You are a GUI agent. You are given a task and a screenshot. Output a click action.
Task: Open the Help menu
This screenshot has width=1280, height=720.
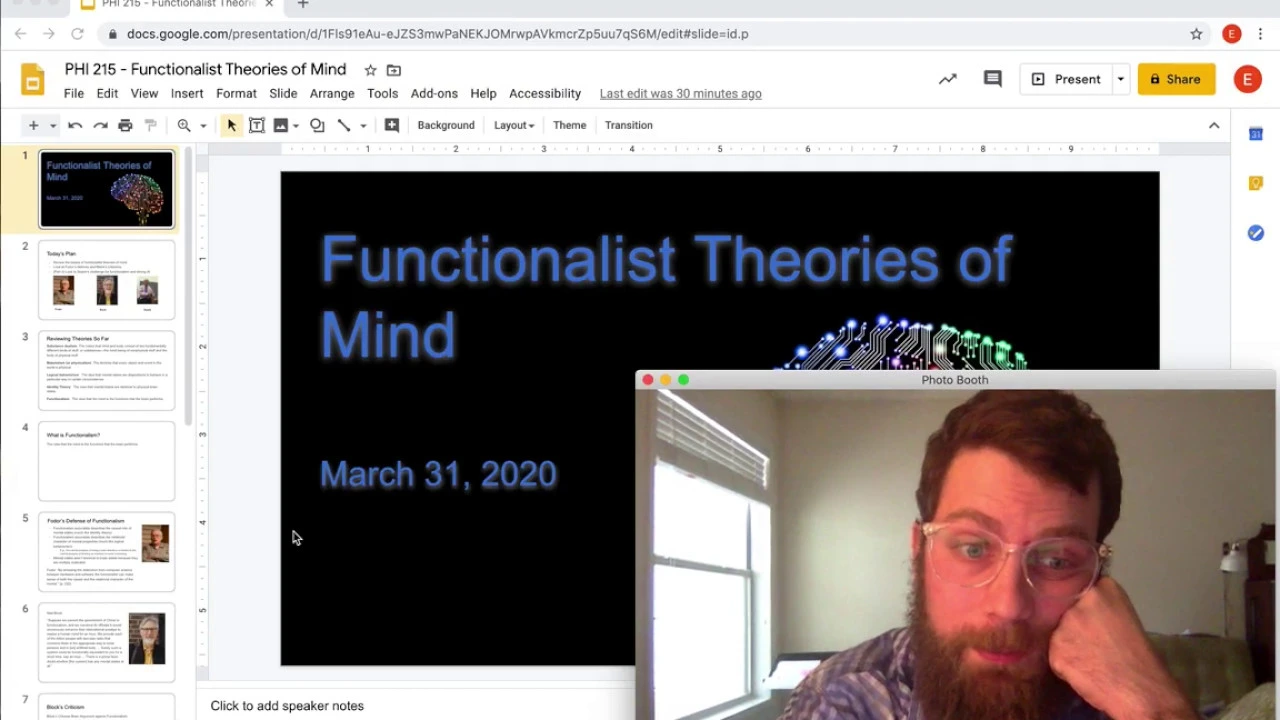click(483, 93)
